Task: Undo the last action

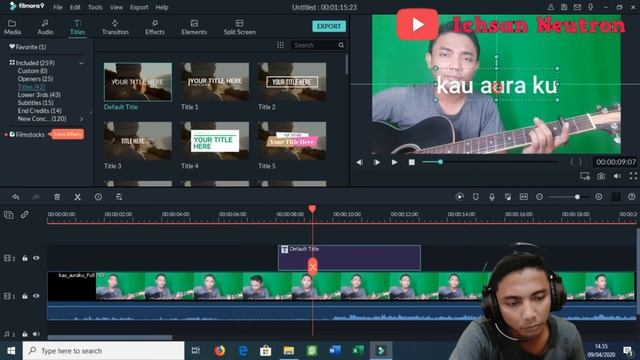Action: click(16, 197)
